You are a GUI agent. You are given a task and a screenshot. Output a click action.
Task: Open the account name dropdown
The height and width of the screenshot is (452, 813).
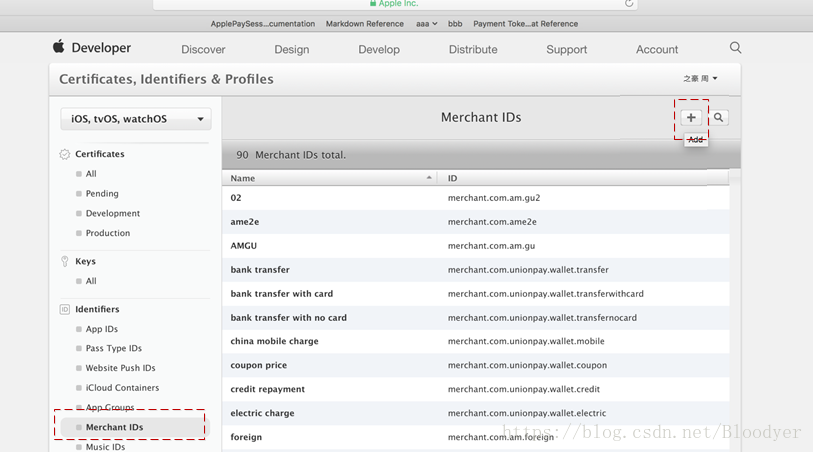[700, 79]
